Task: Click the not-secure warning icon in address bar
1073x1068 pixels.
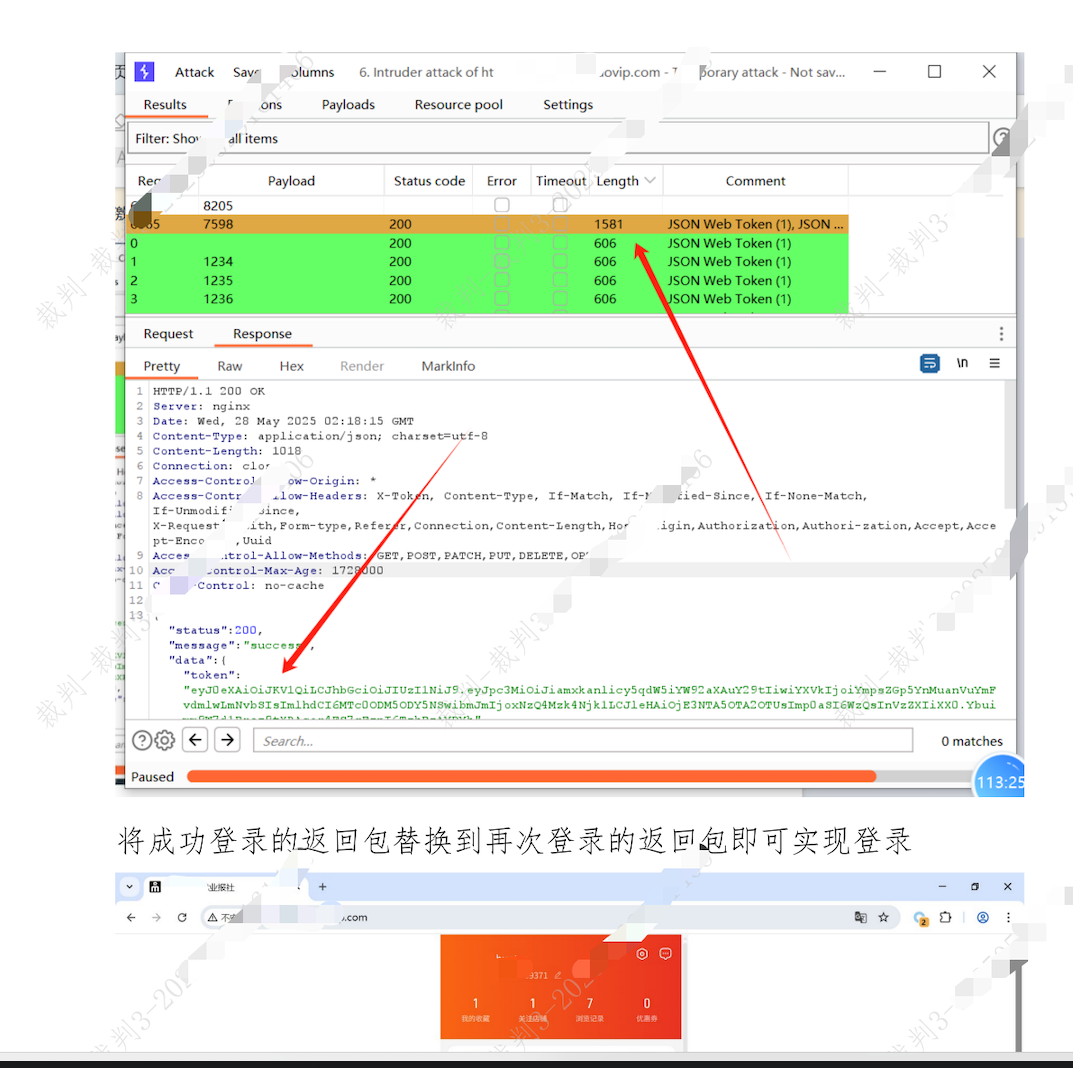Action: point(213,917)
